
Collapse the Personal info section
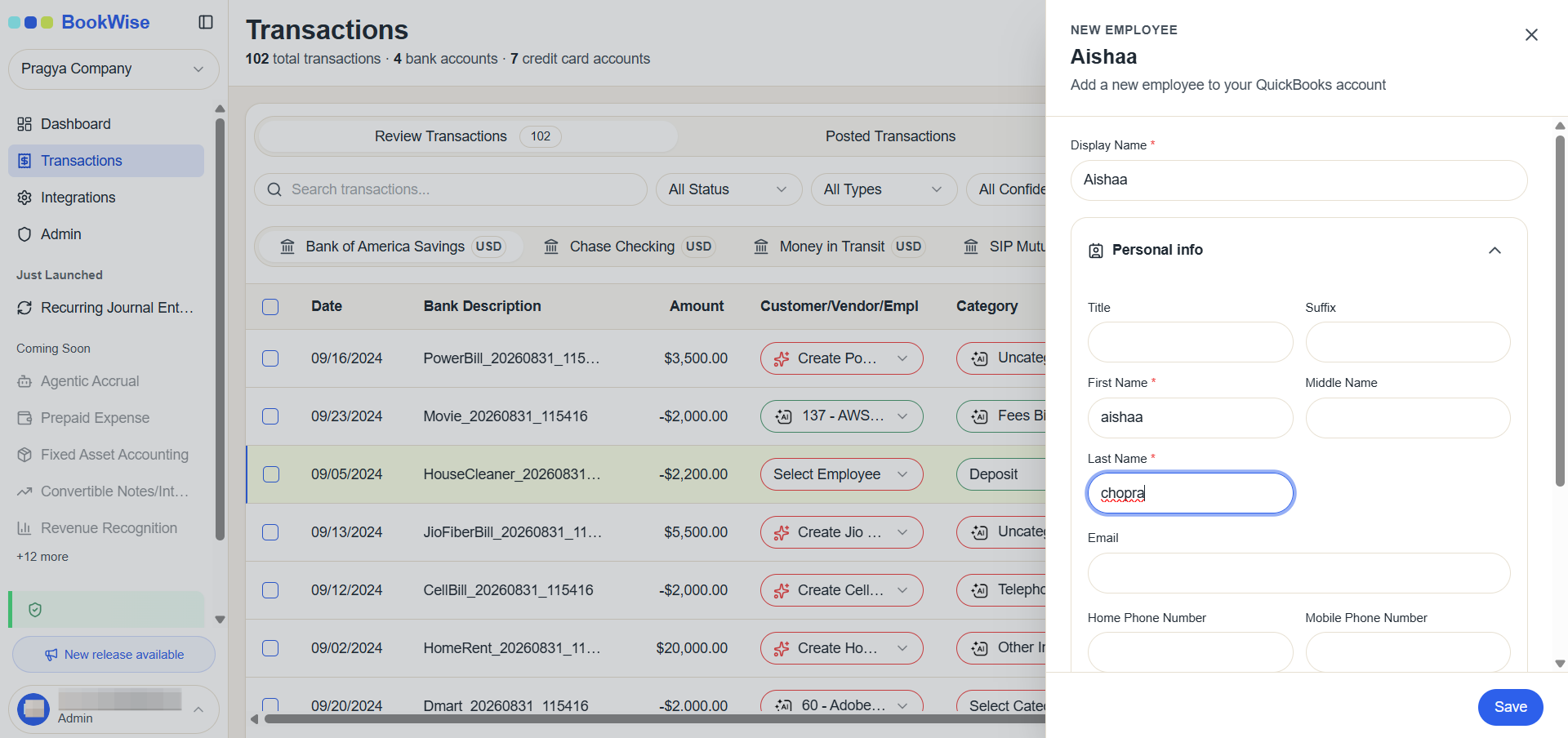click(1494, 251)
